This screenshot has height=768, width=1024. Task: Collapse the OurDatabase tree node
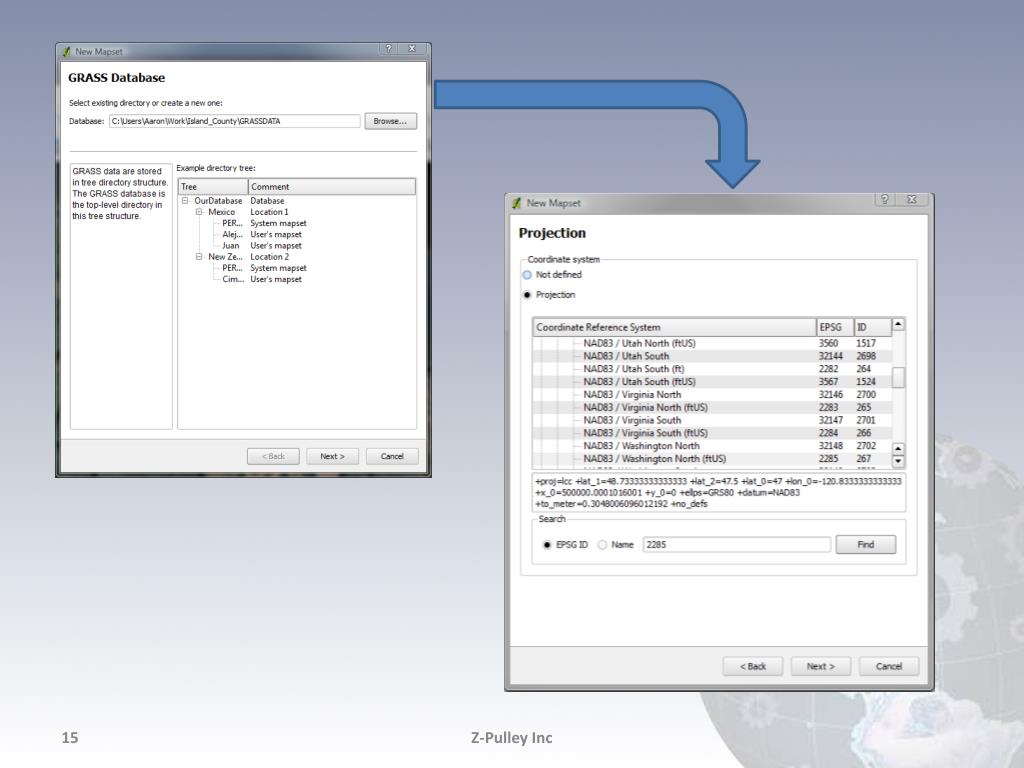[x=185, y=201]
